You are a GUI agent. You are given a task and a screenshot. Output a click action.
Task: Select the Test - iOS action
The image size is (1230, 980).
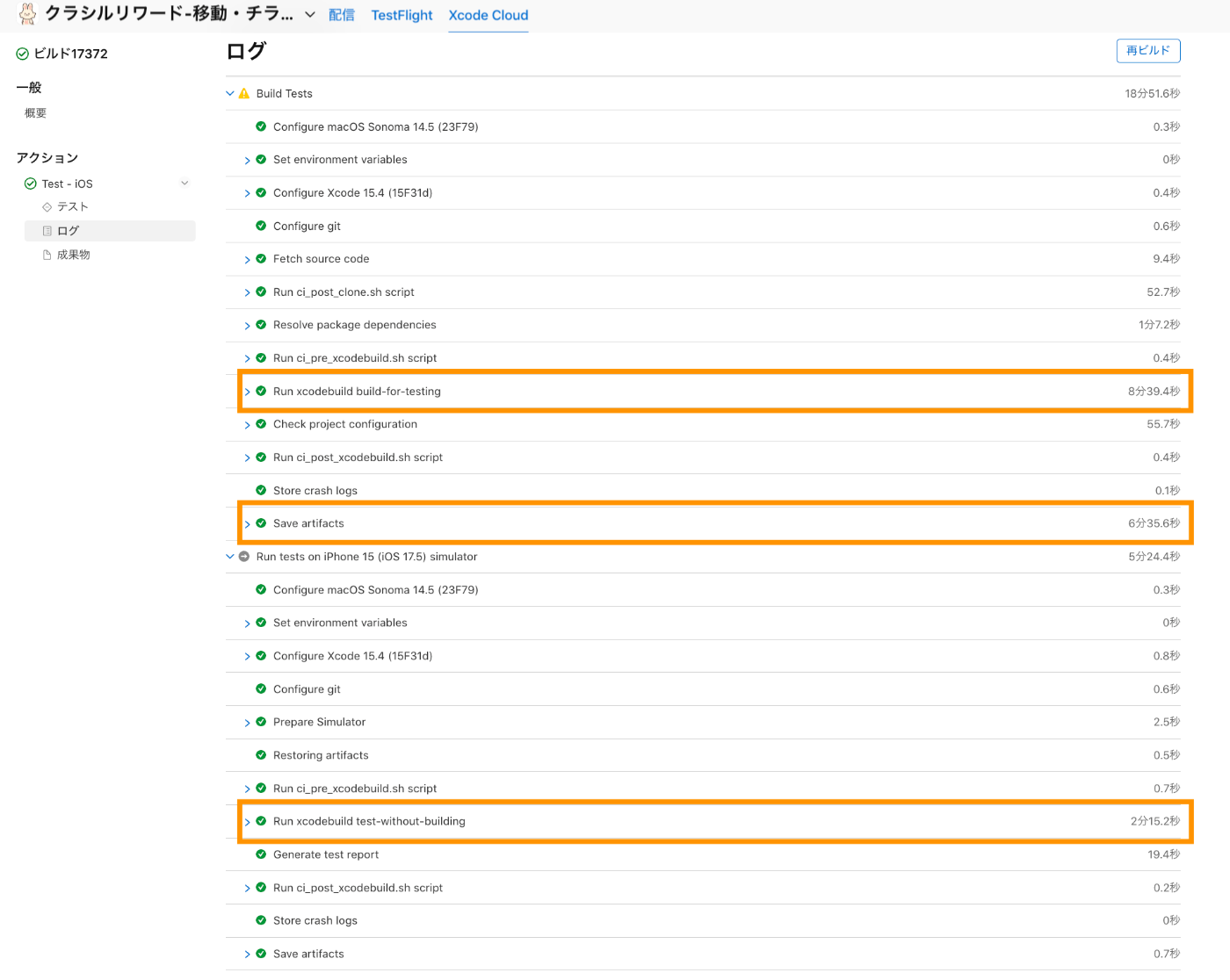(68, 184)
